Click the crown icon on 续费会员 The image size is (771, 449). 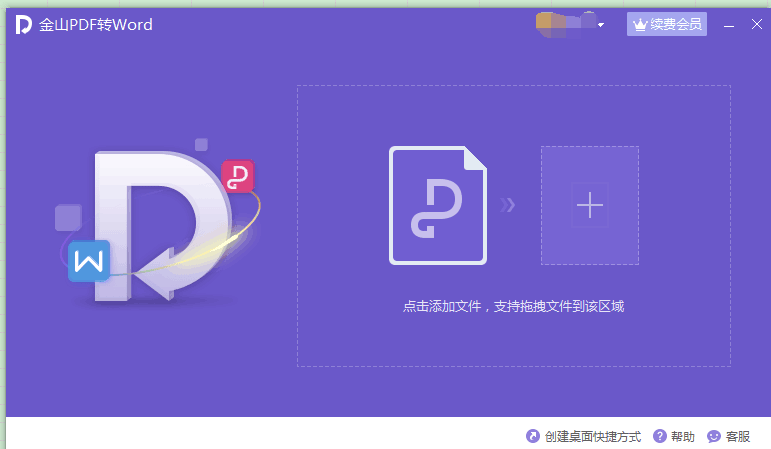tap(640, 25)
